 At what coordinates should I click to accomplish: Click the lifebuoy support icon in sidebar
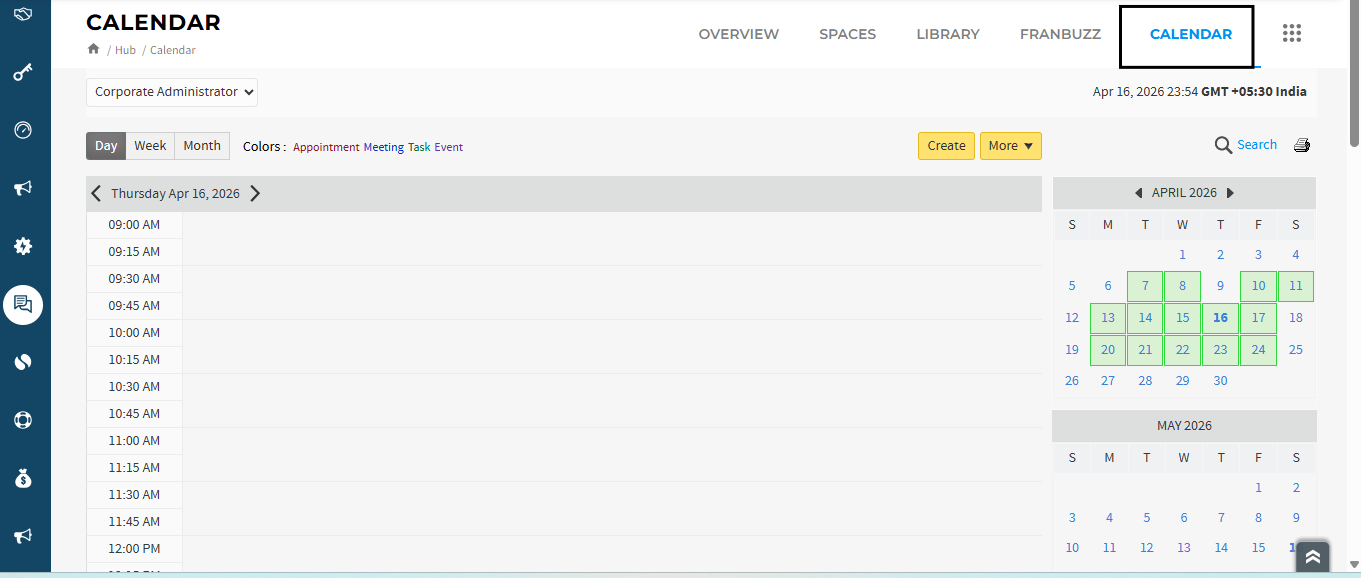click(x=24, y=420)
